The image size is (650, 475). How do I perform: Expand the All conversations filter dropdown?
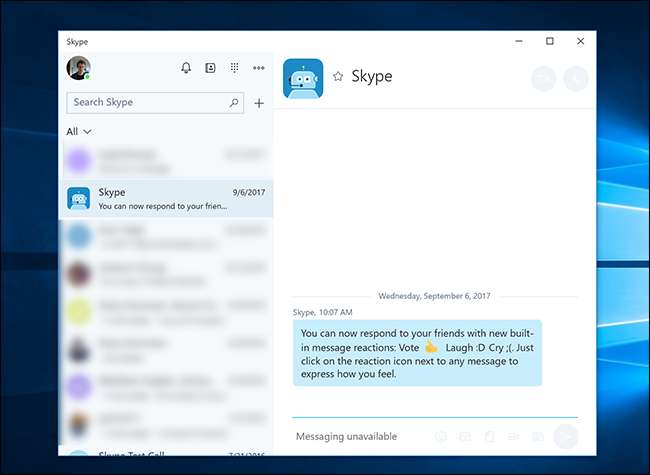click(79, 131)
